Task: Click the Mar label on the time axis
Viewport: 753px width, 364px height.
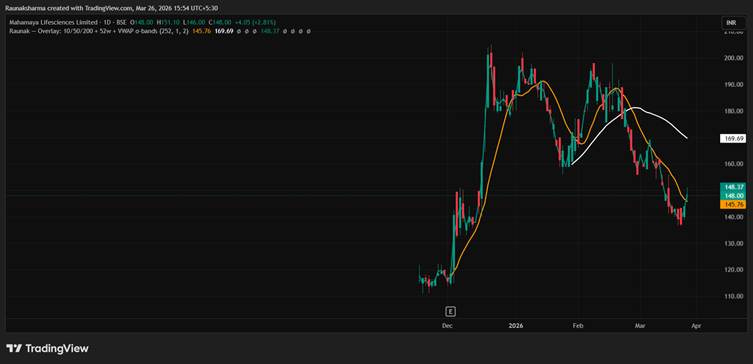Action: click(x=639, y=326)
